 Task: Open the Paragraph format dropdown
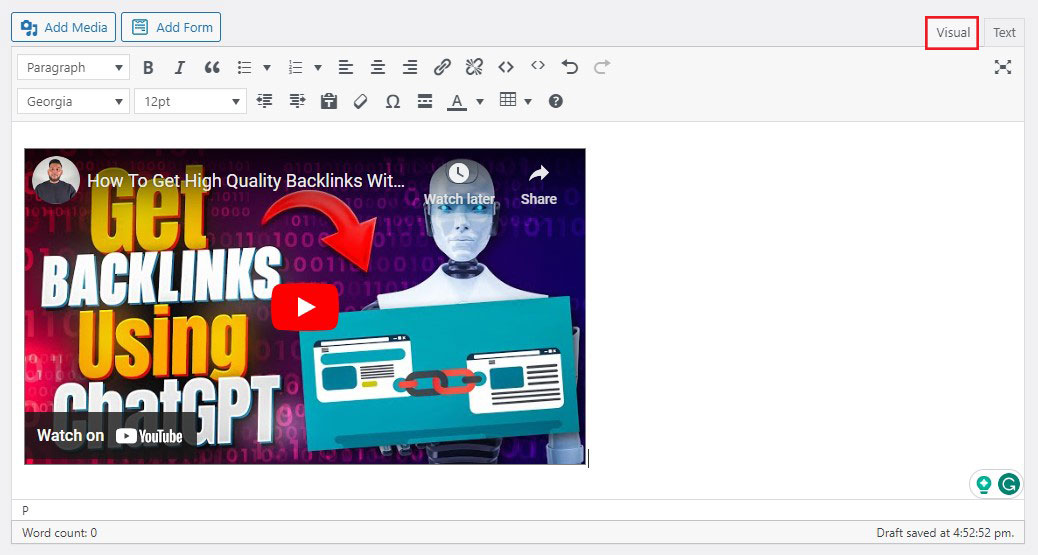pyautogui.click(x=73, y=68)
